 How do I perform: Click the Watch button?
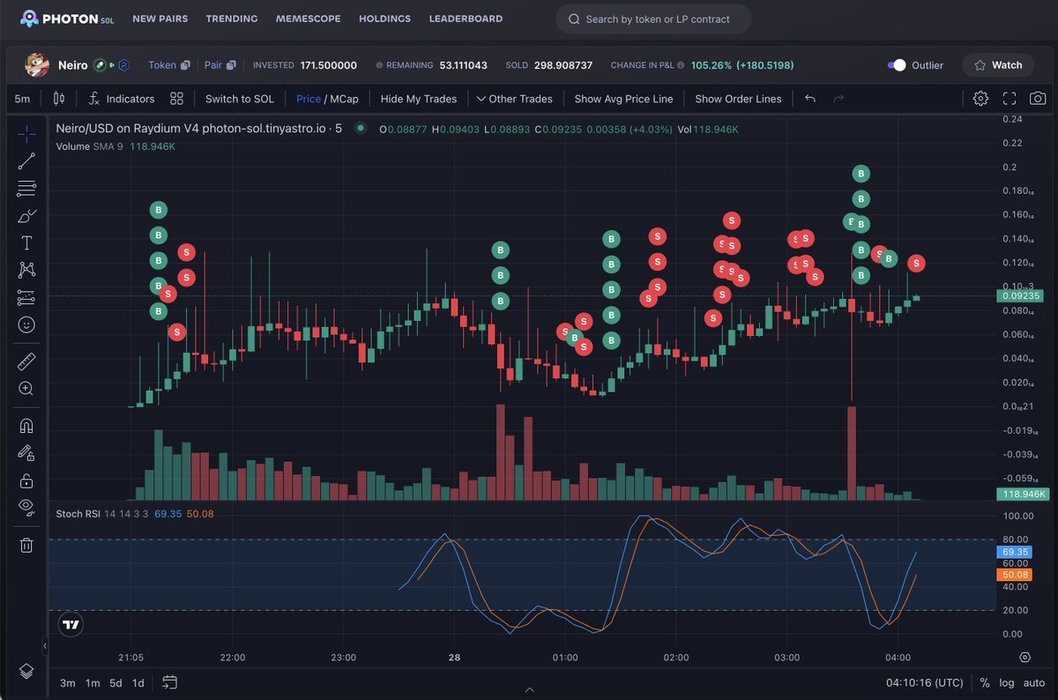pos(997,65)
